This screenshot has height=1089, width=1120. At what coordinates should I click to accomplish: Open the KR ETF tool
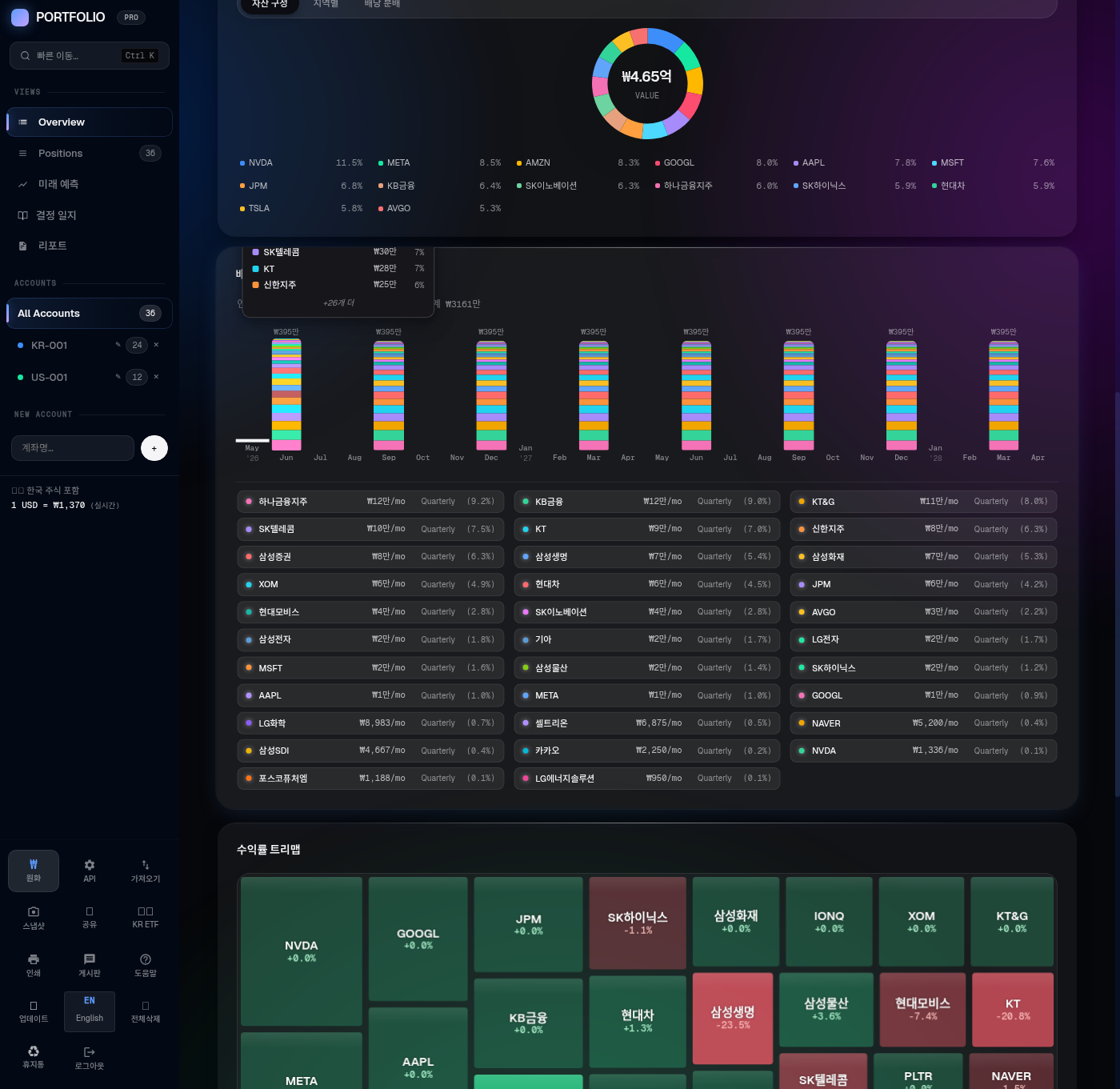146,917
